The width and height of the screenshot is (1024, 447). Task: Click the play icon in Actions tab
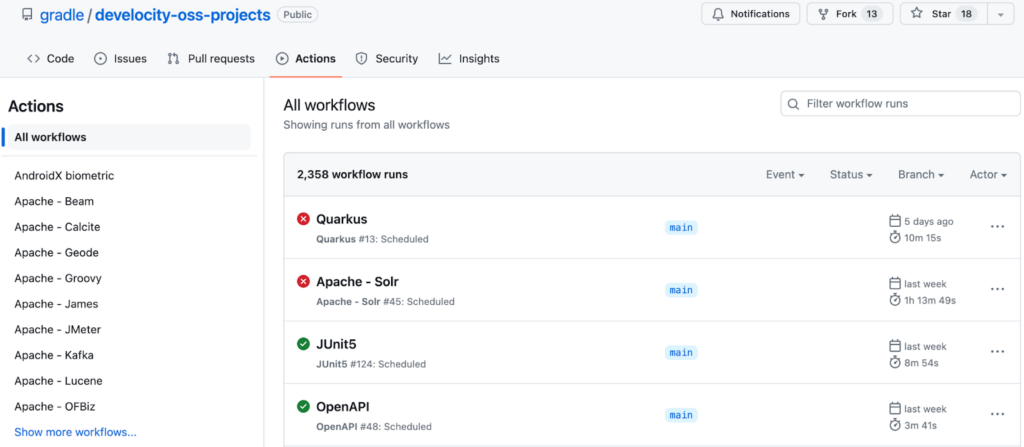click(282, 59)
